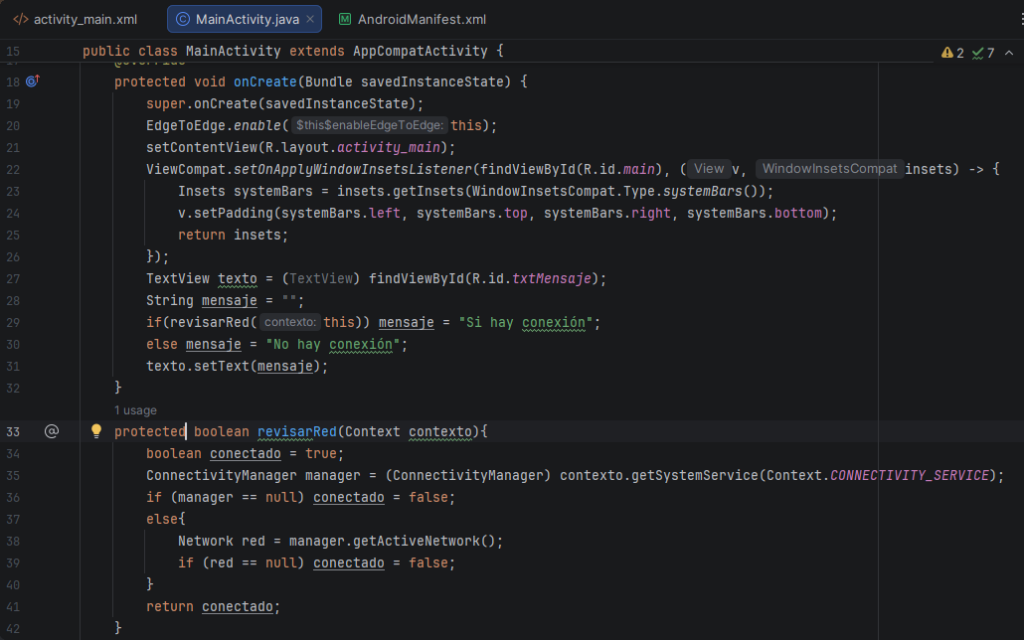Click the View type hint on line 22
Screen dimensions: 1024x640
(709, 168)
